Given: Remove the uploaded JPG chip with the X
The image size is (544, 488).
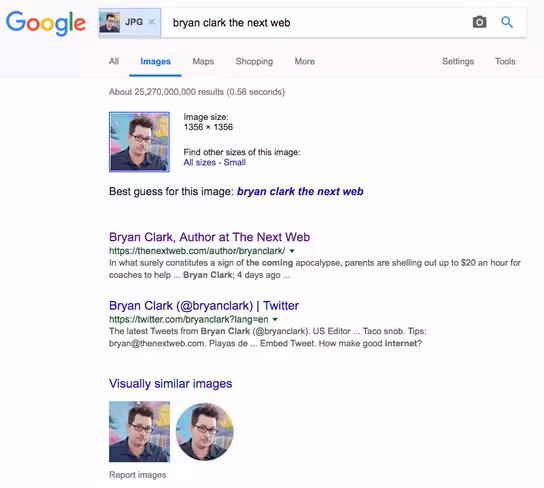Looking at the screenshot, I should [x=152, y=22].
